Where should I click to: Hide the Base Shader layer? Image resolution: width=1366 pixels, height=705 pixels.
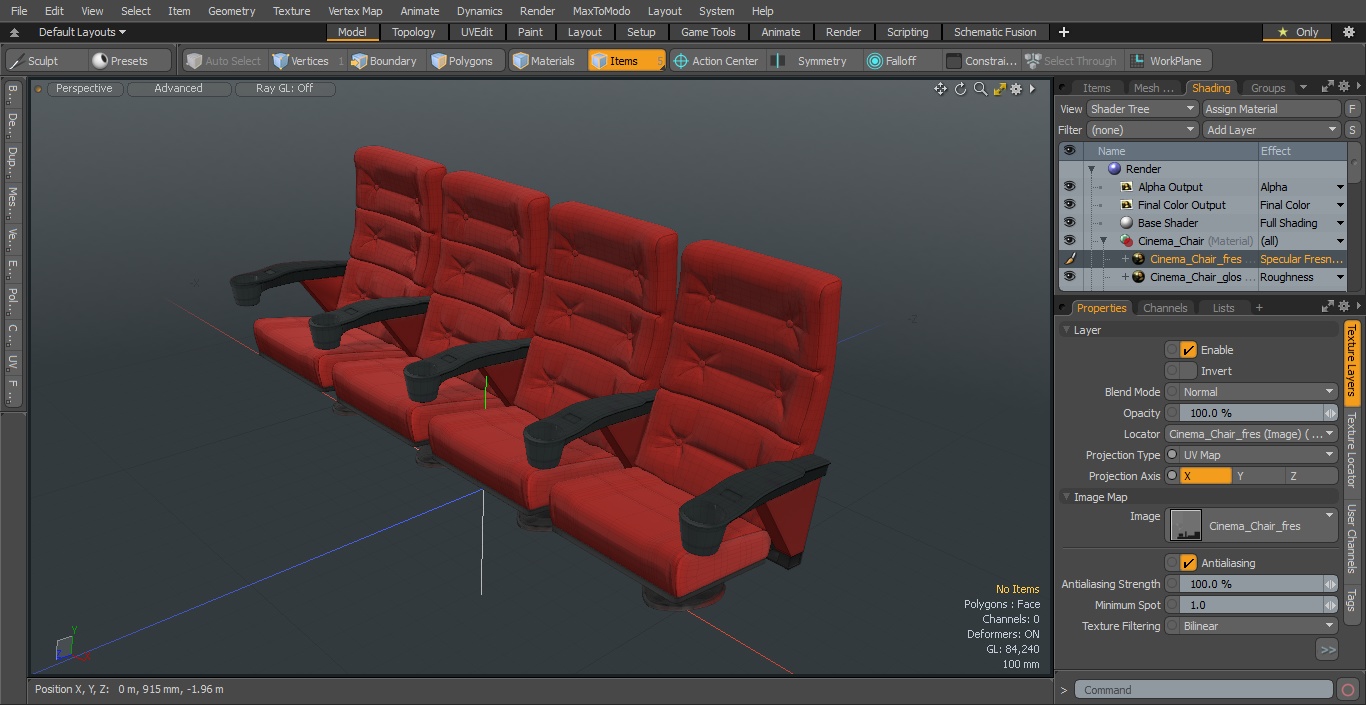[x=1069, y=223]
